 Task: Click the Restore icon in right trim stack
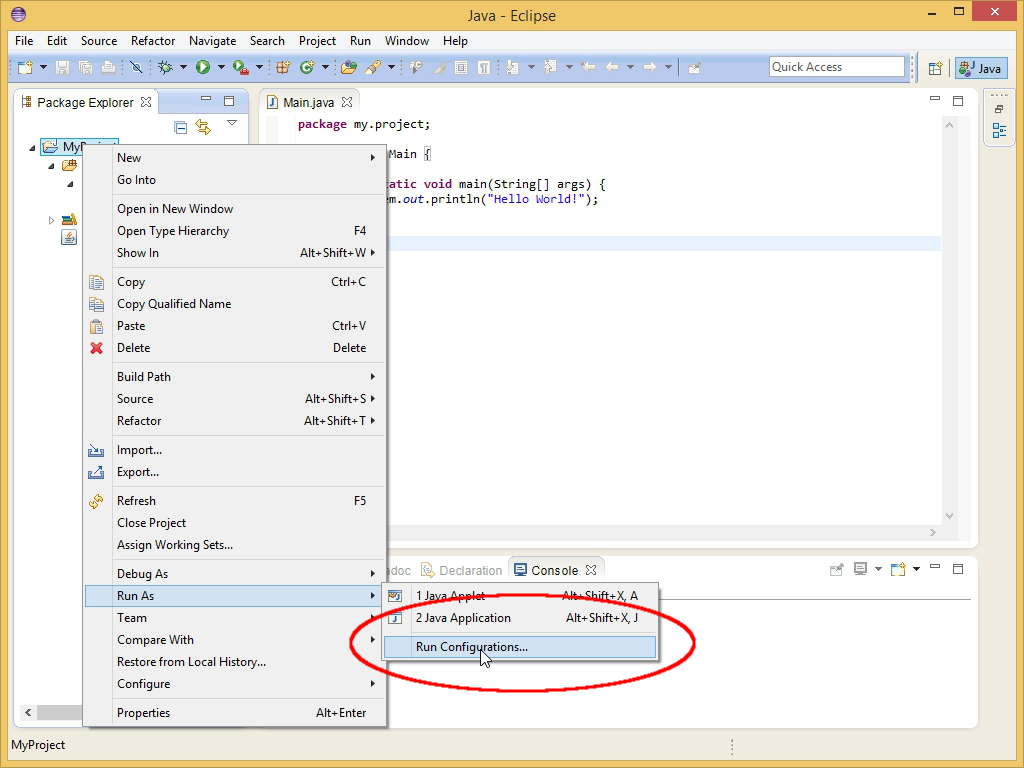point(999,108)
